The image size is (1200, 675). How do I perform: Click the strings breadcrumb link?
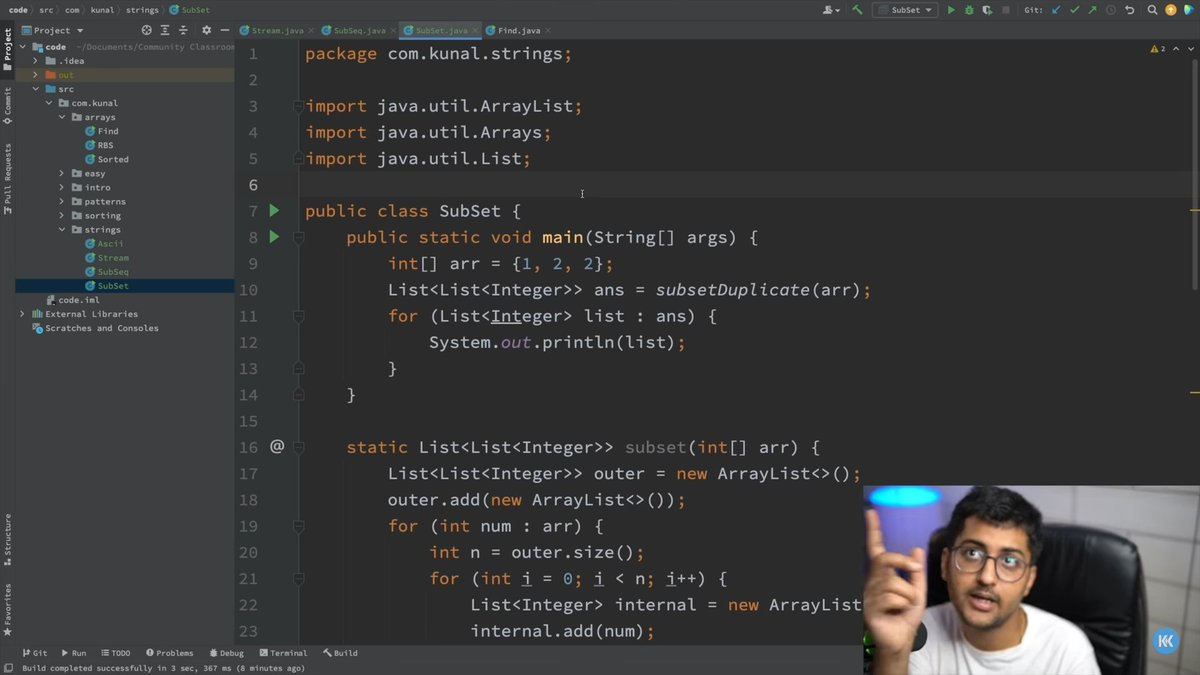pyautogui.click(x=140, y=9)
